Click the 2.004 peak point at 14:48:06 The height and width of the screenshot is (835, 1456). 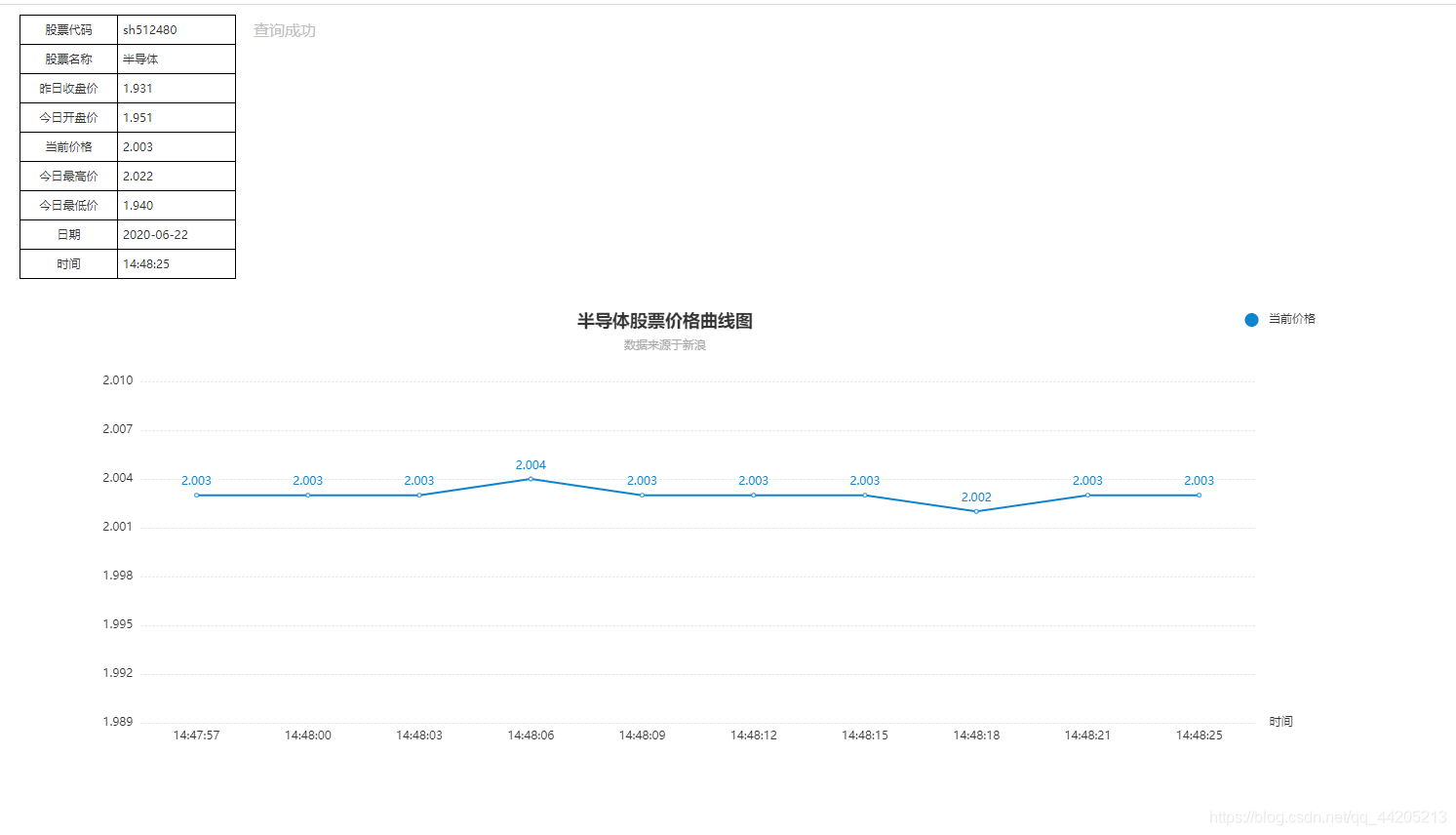pos(531,479)
